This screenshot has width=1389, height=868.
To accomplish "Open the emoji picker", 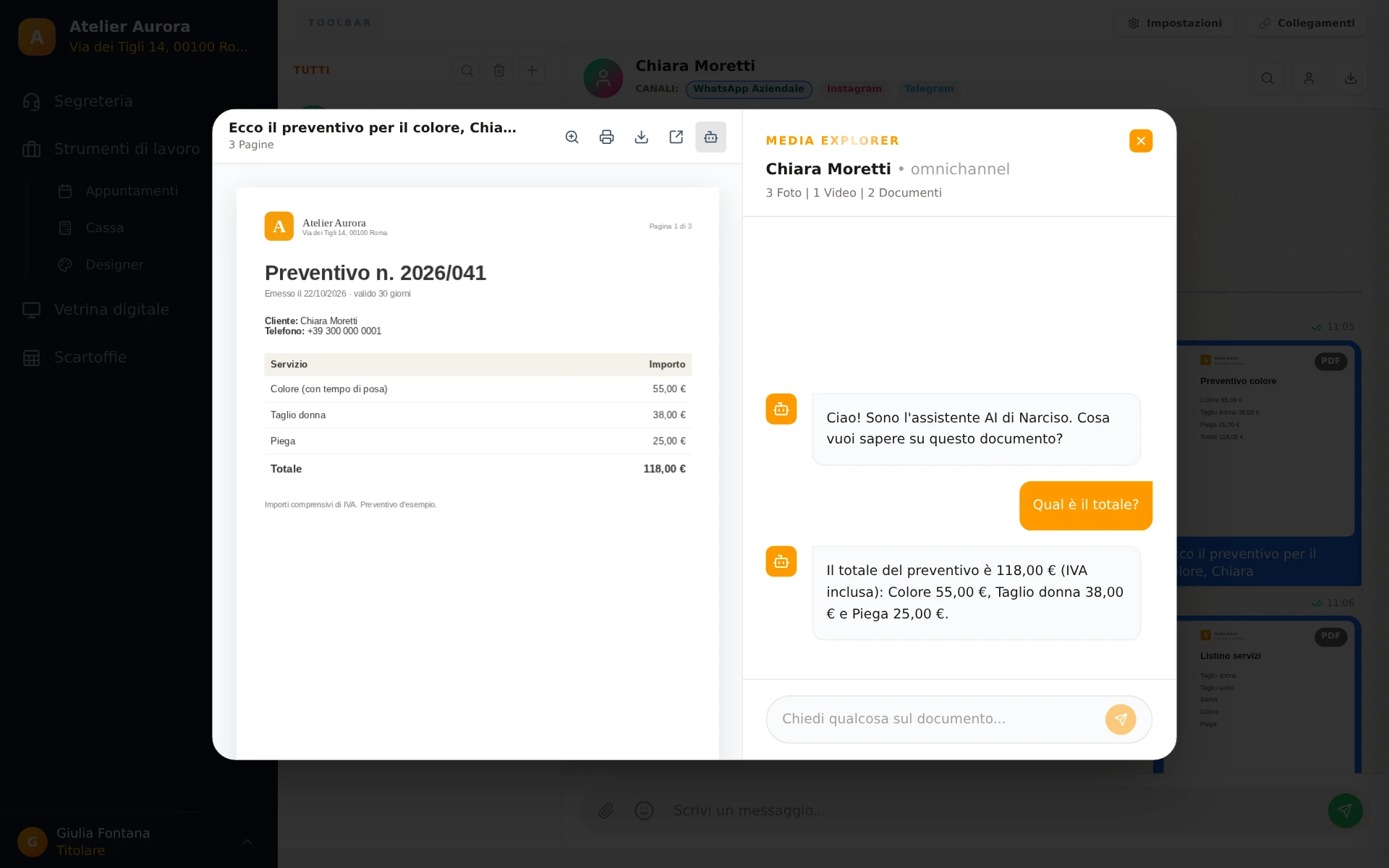I will pos(644,810).
